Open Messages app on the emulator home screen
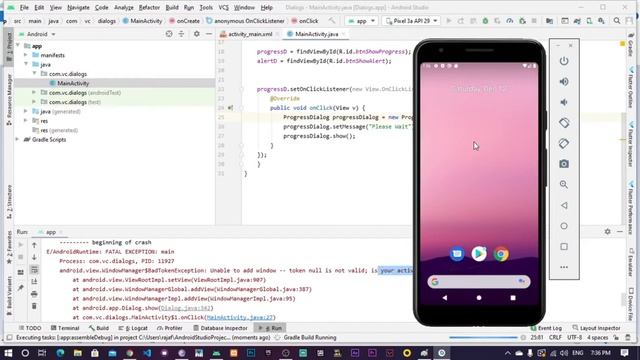The width and height of the screenshot is (640, 360). tap(457, 254)
